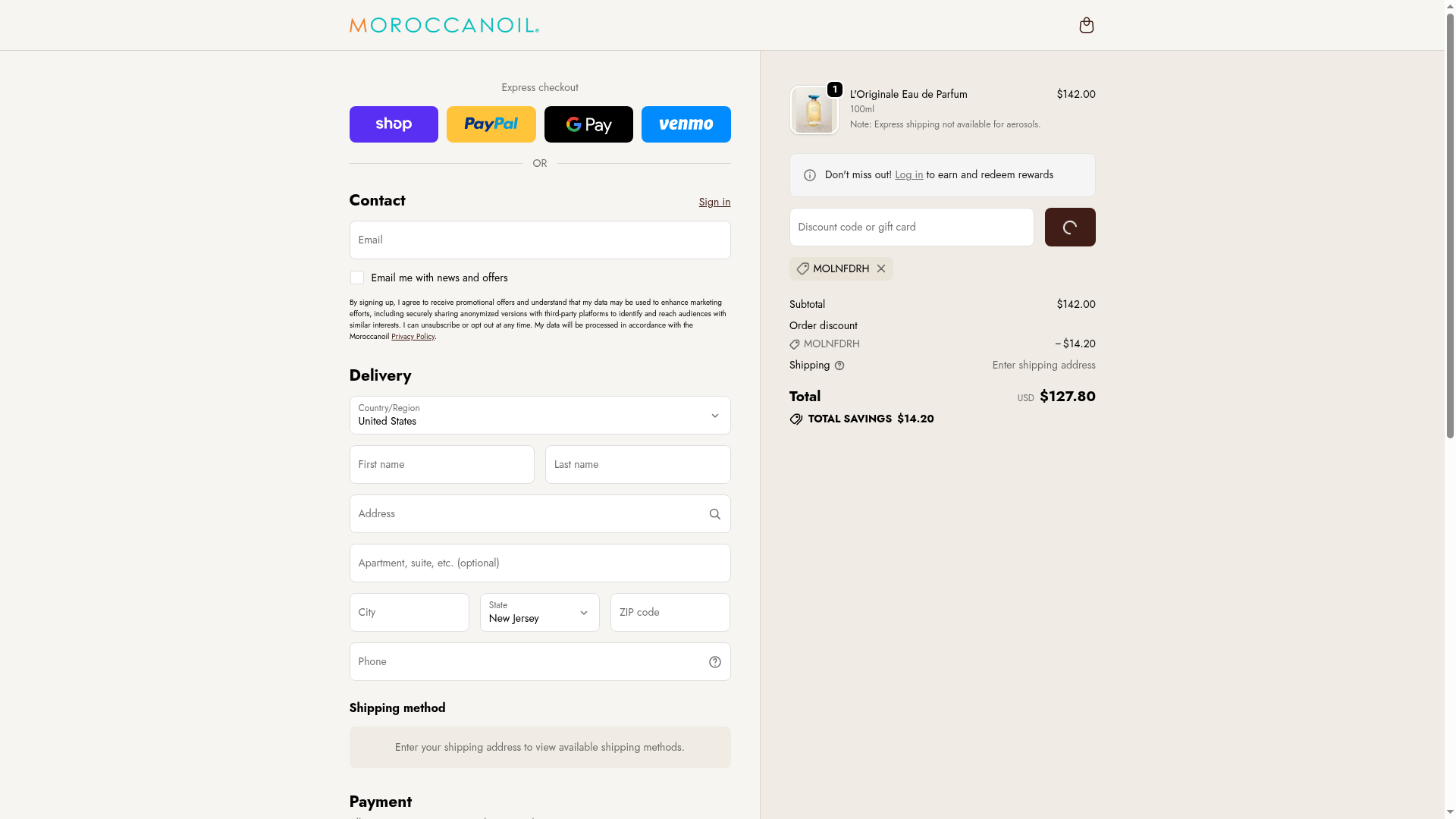Expand the State dropdown
Viewport: 1456px width, 819px height.
[x=539, y=612]
